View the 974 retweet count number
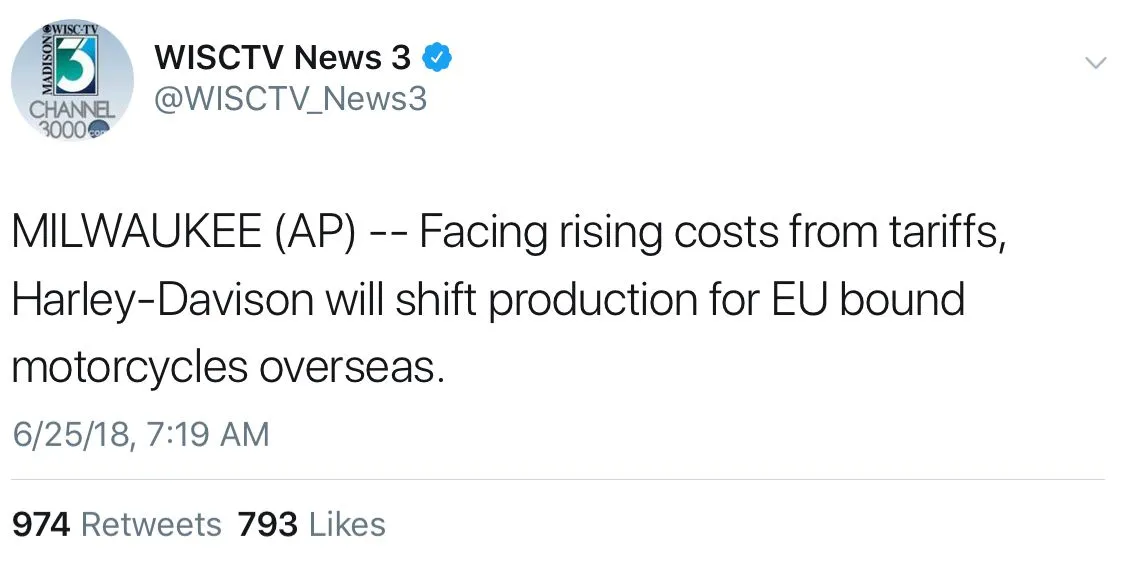1135x565 pixels. 40,524
